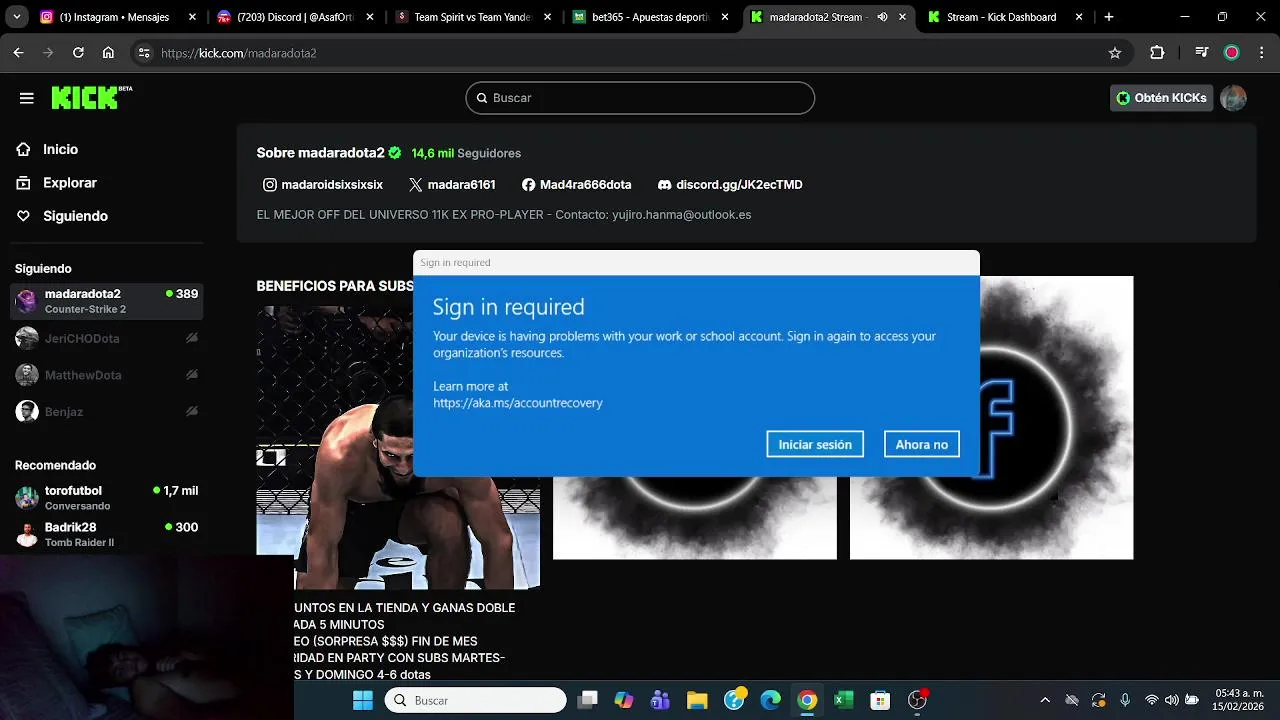Click the microphone icon in system tray
Viewport: 1280px width, 720px height.
(1125, 700)
